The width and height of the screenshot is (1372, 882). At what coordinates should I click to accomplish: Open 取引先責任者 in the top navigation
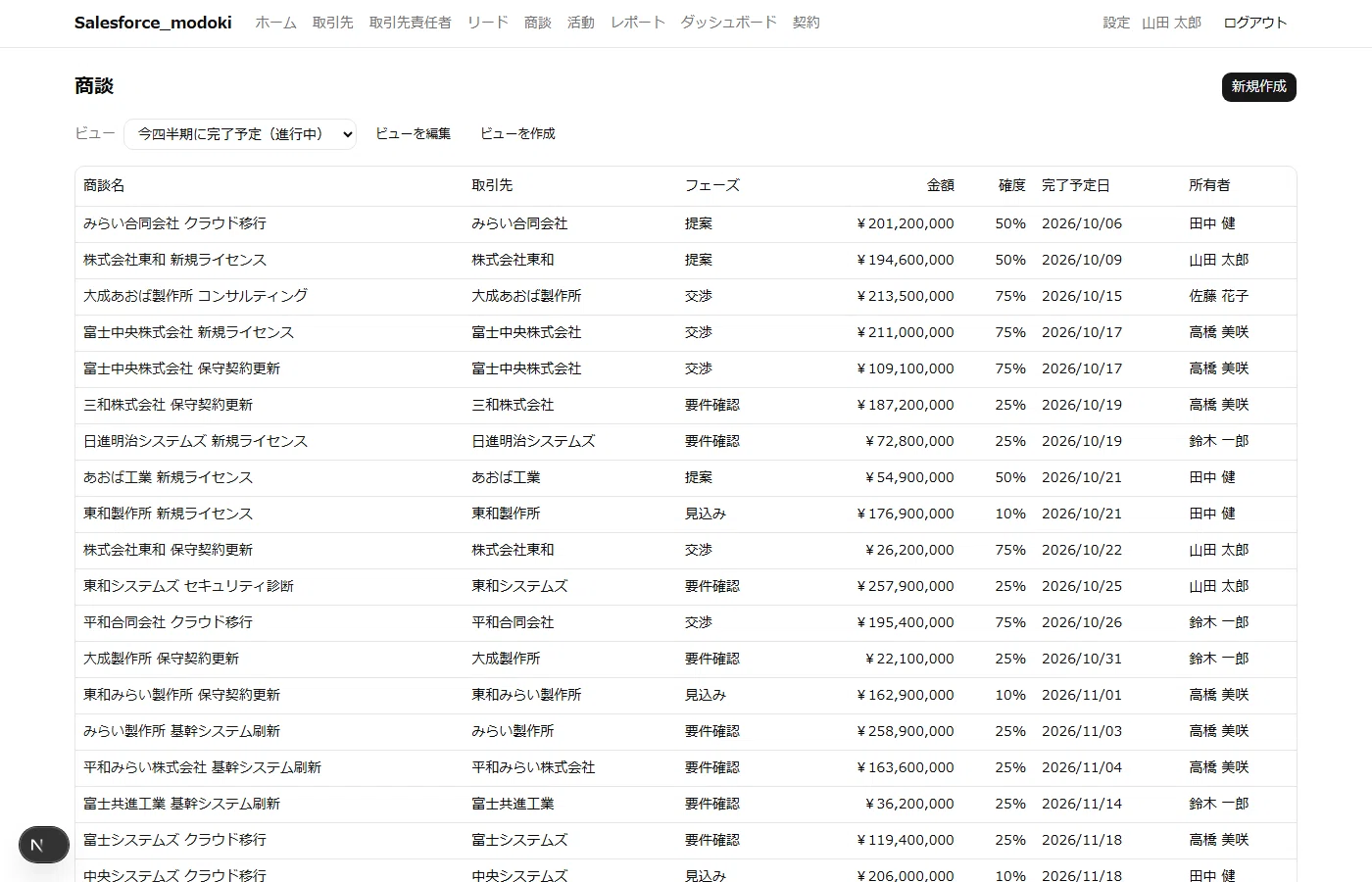click(x=410, y=23)
